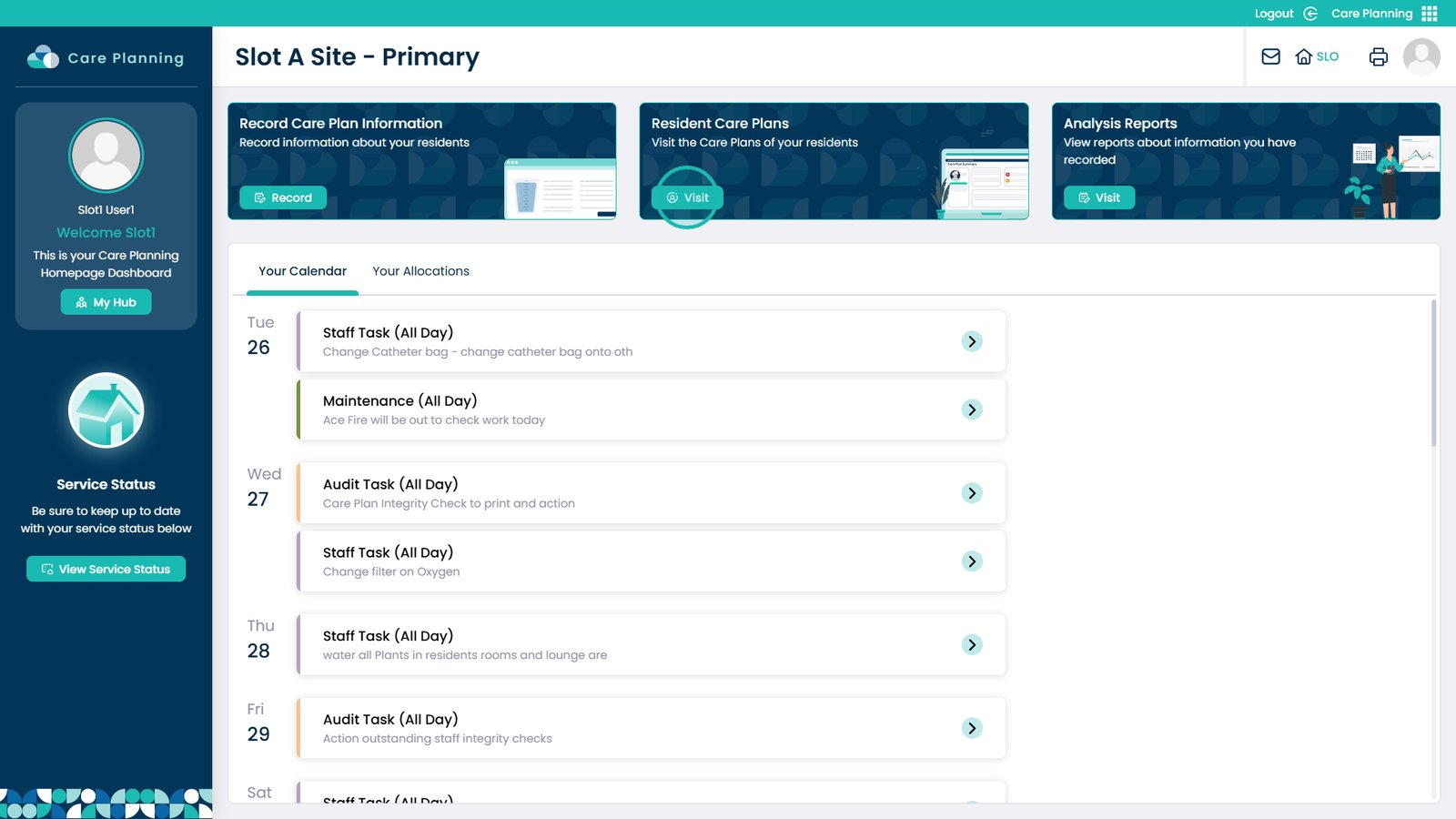1456x819 pixels.
Task: Expand the Care Plan Integrity Check audit
Action: [972, 493]
